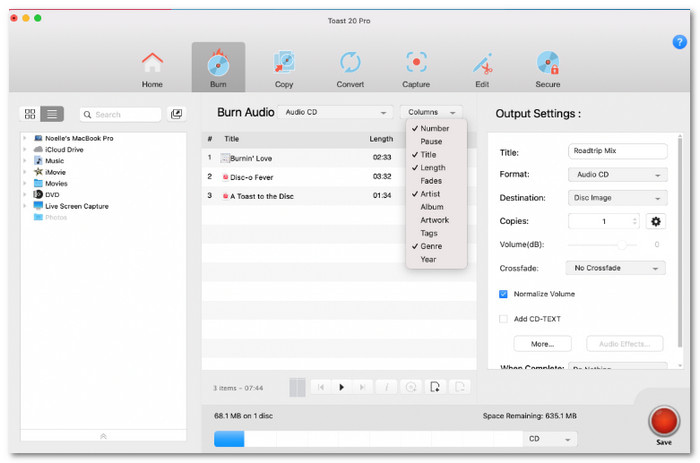Open the Edit tools section

click(482, 69)
